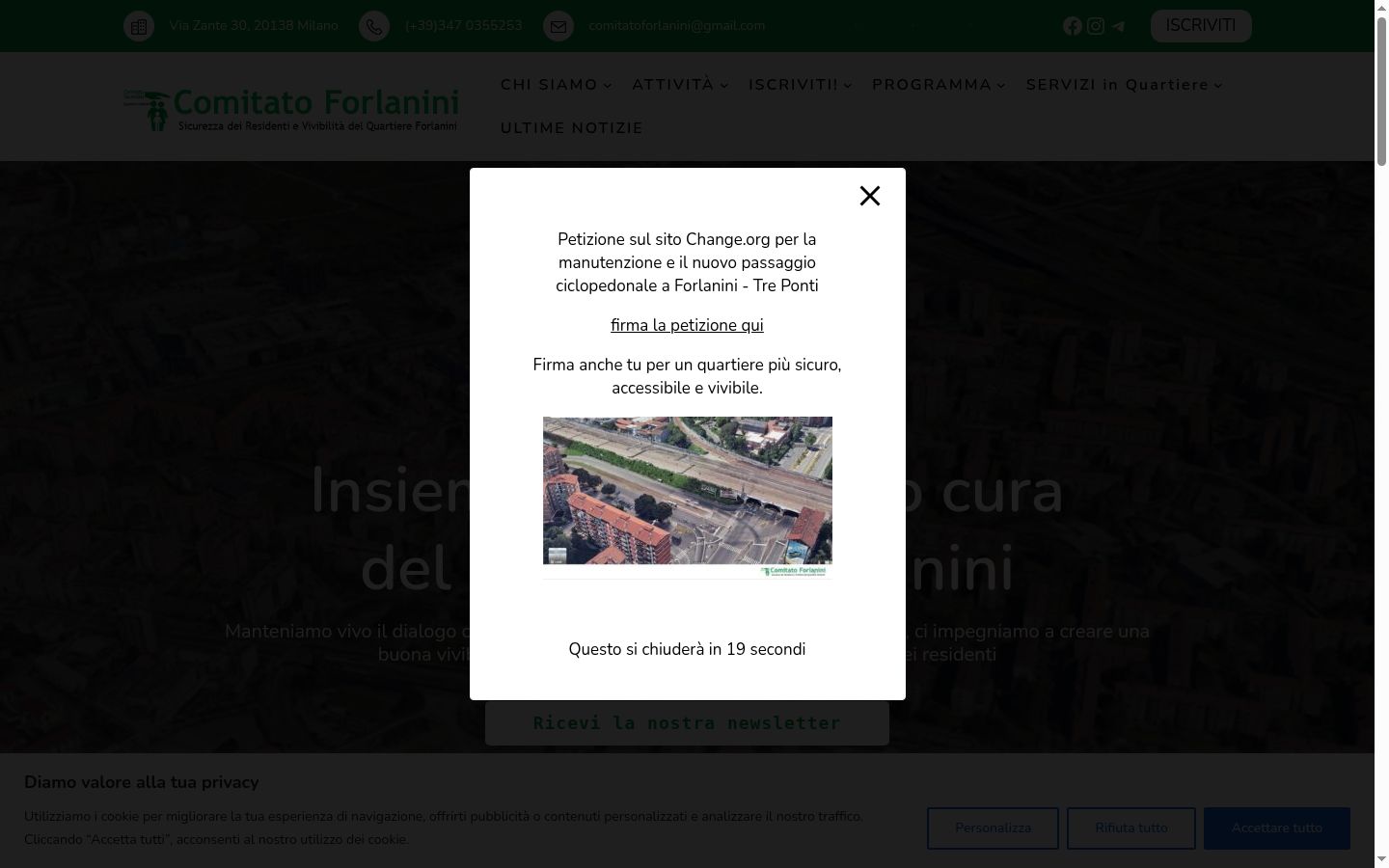This screenshot has width=1389, height=868.
Task: Click the building address icon
Action: pyautogui.click(x=139, y=26)
